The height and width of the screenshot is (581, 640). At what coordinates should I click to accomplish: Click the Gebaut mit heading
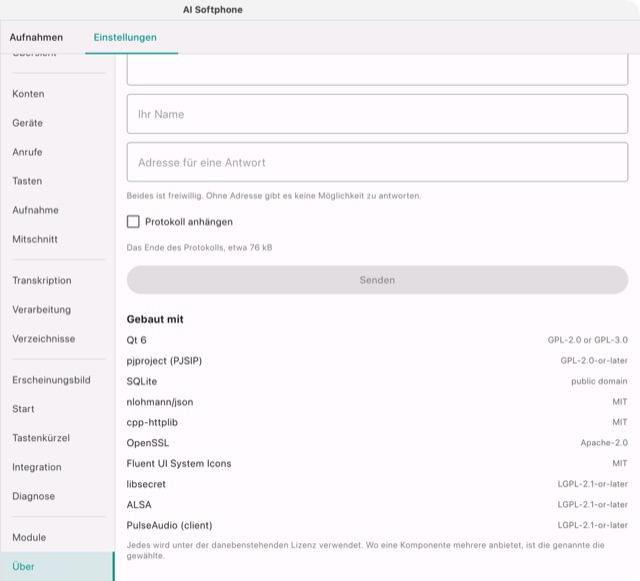155,319
